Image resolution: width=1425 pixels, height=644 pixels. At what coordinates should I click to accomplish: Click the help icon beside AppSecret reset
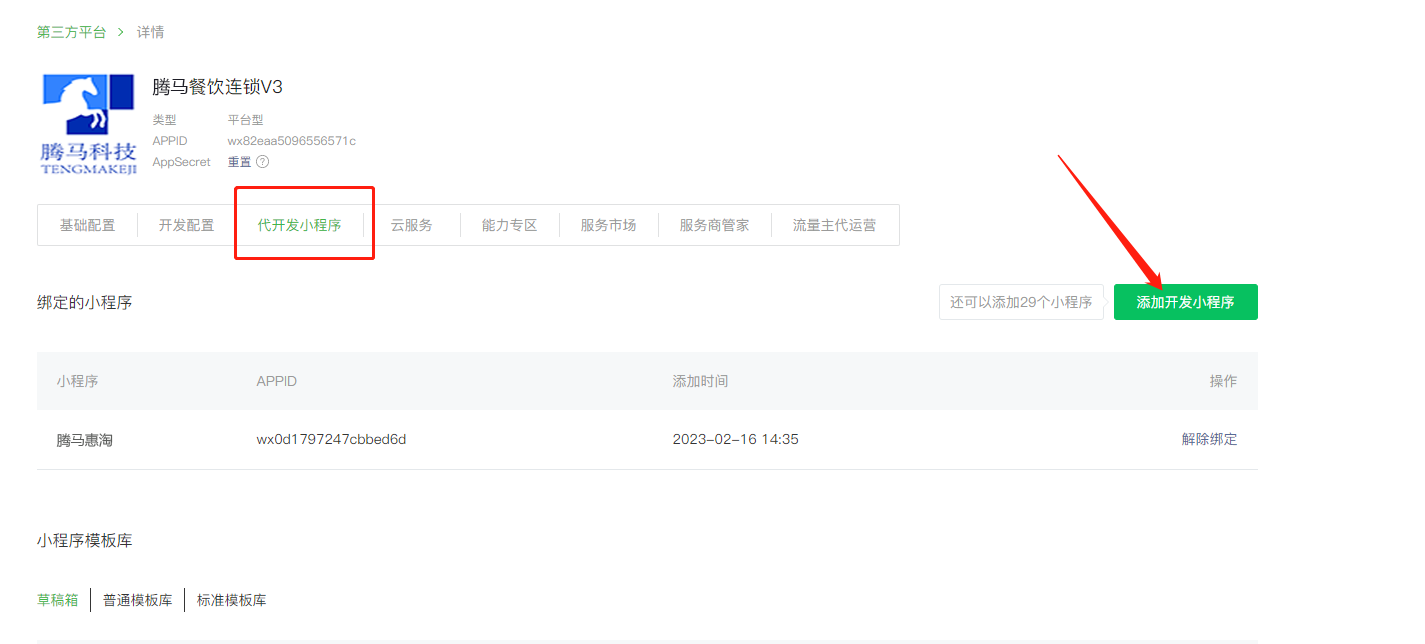click(x=263, y=162)
